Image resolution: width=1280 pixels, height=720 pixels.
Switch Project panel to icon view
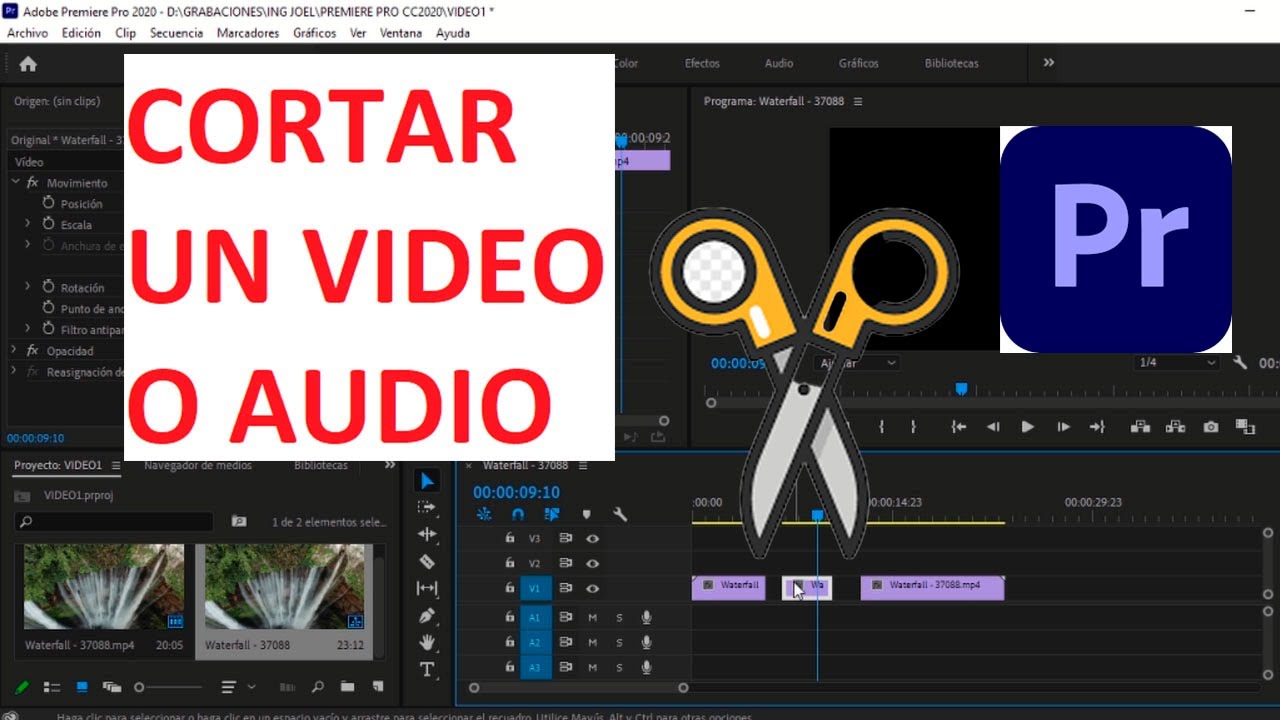pos(82,687)
